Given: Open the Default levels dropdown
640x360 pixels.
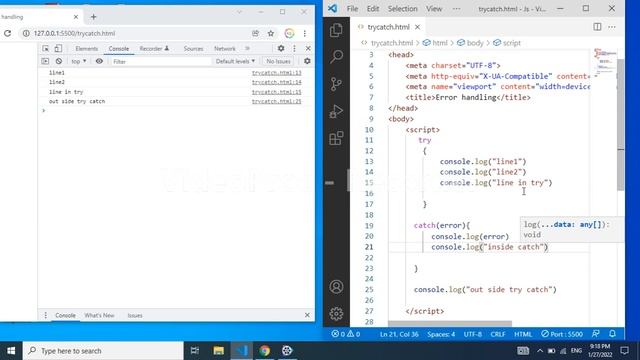Looking at the screenshot, I should tap(235, 61).
